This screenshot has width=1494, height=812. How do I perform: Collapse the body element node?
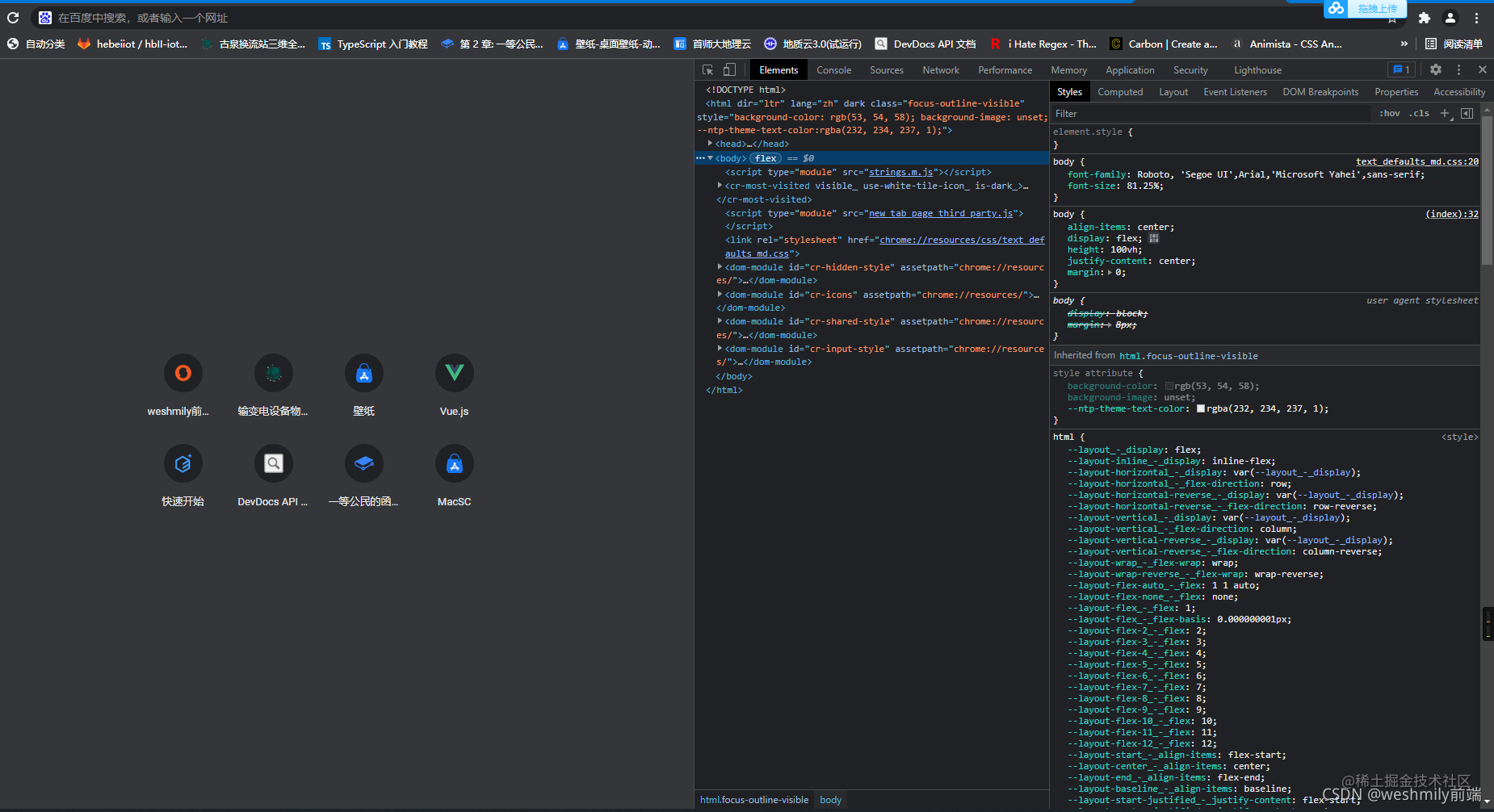point(710,158)
